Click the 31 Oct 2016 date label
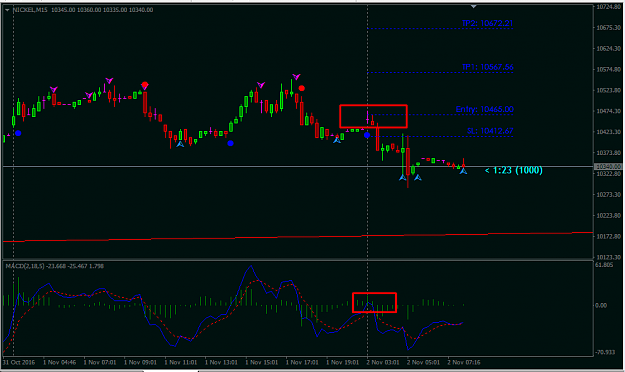The height and width of the screenshot is (372, 625). click(19, 362)
